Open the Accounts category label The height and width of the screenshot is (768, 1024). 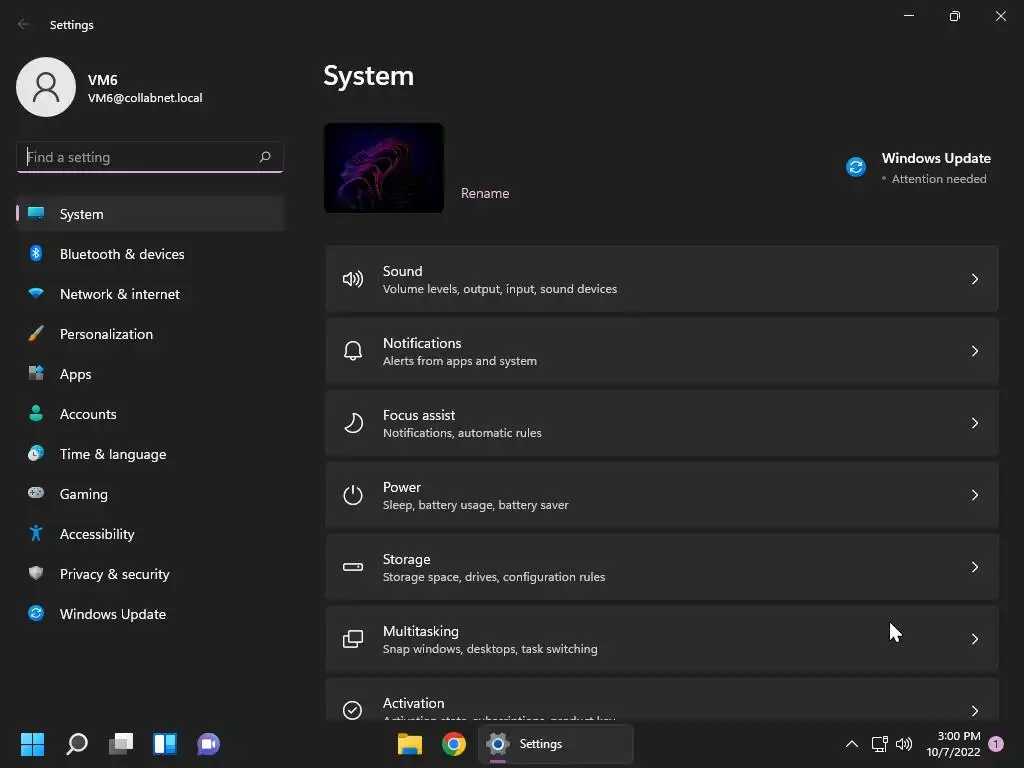[x=88, y=414]
